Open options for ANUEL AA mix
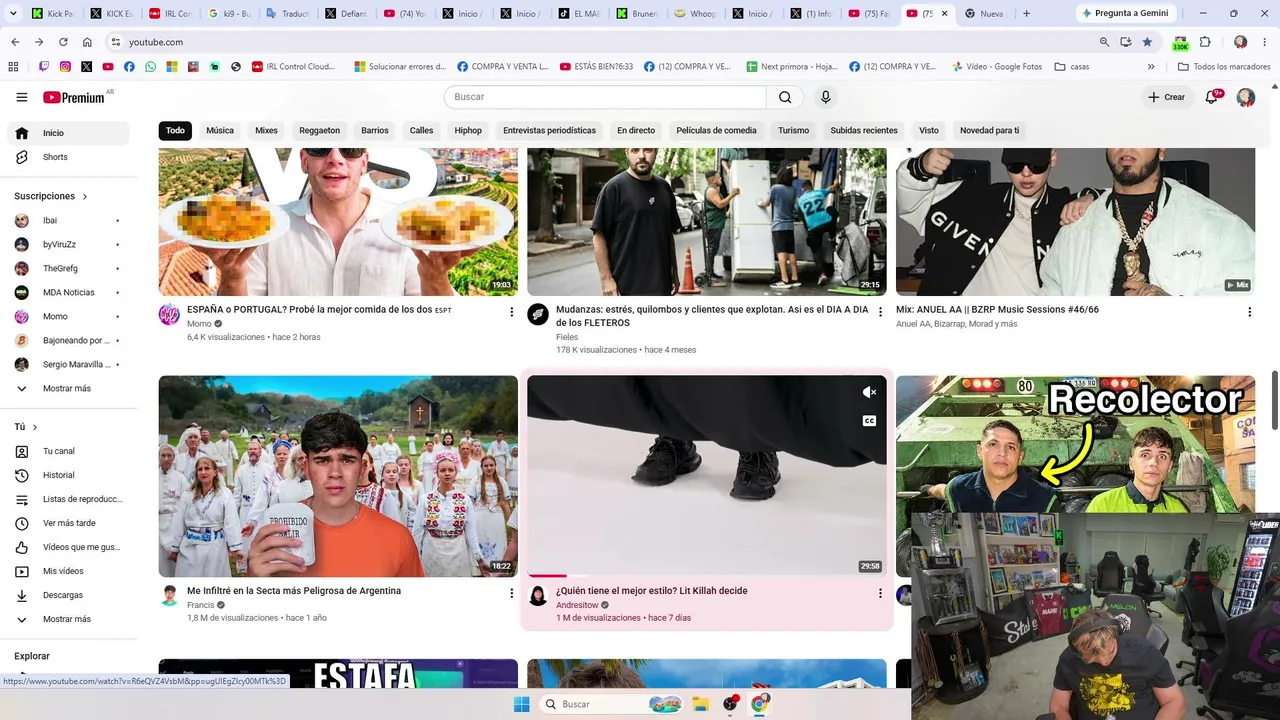This screenshot has width=1280, height=720. click(1249, 312)
